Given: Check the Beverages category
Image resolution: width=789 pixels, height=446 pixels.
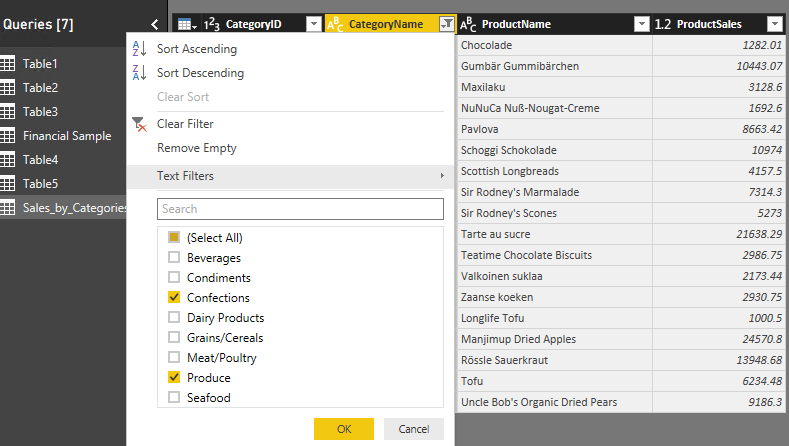Looking at the screenshot, I should coord(174,257).
